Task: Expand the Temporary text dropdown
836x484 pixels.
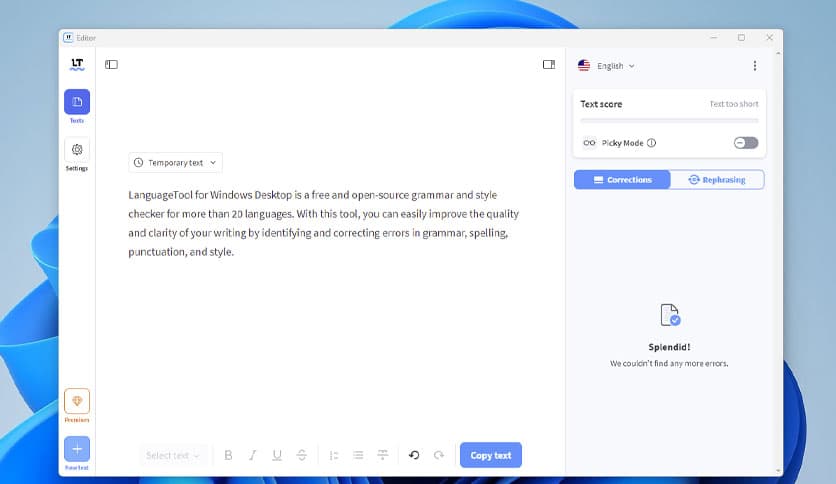Action: tap(175, 163)
